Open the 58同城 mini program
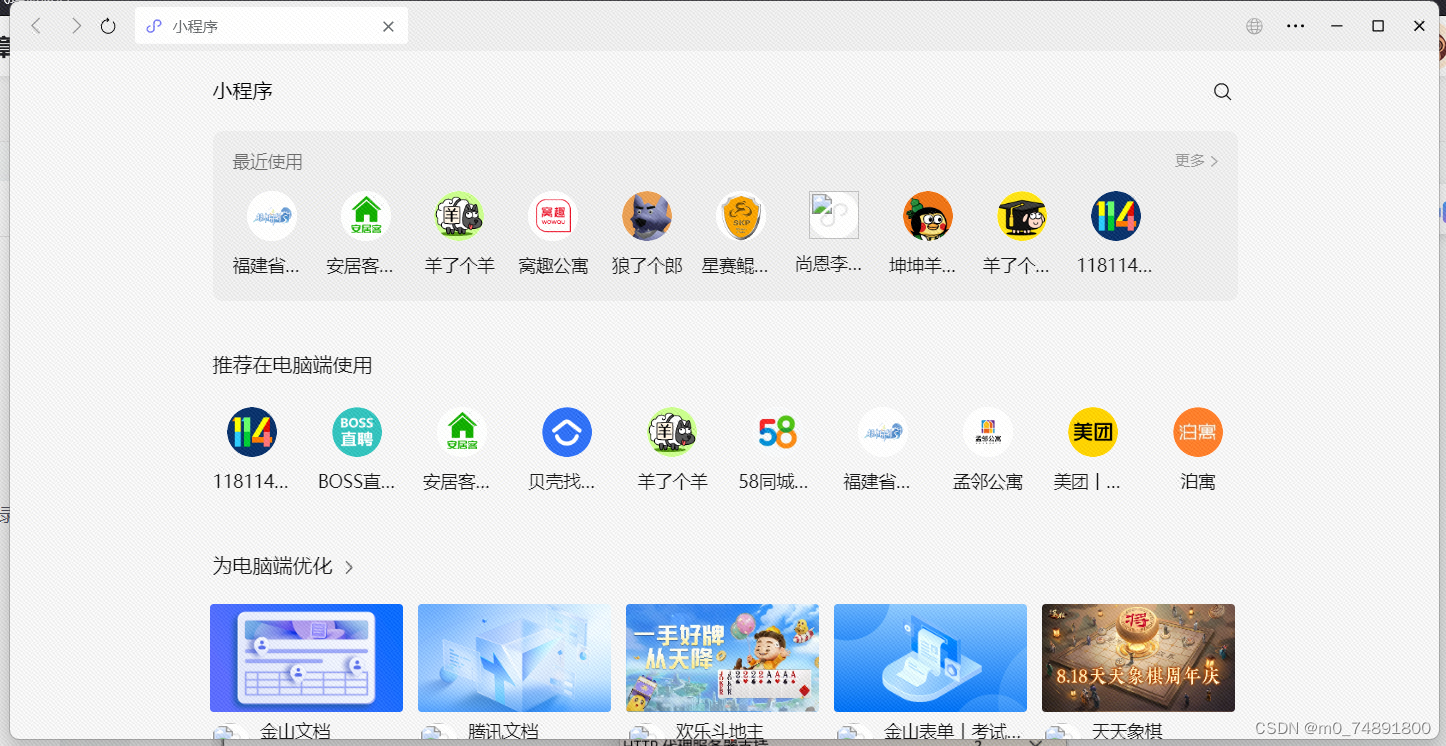The width and height of the screenshot is (1446, 746). pos(777,432)
